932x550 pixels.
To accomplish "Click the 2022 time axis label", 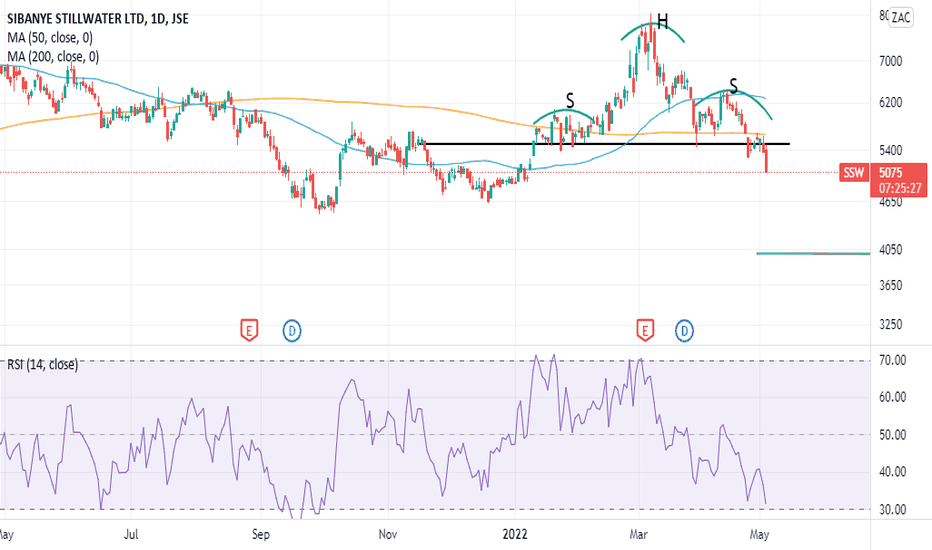I will [514, 535].
